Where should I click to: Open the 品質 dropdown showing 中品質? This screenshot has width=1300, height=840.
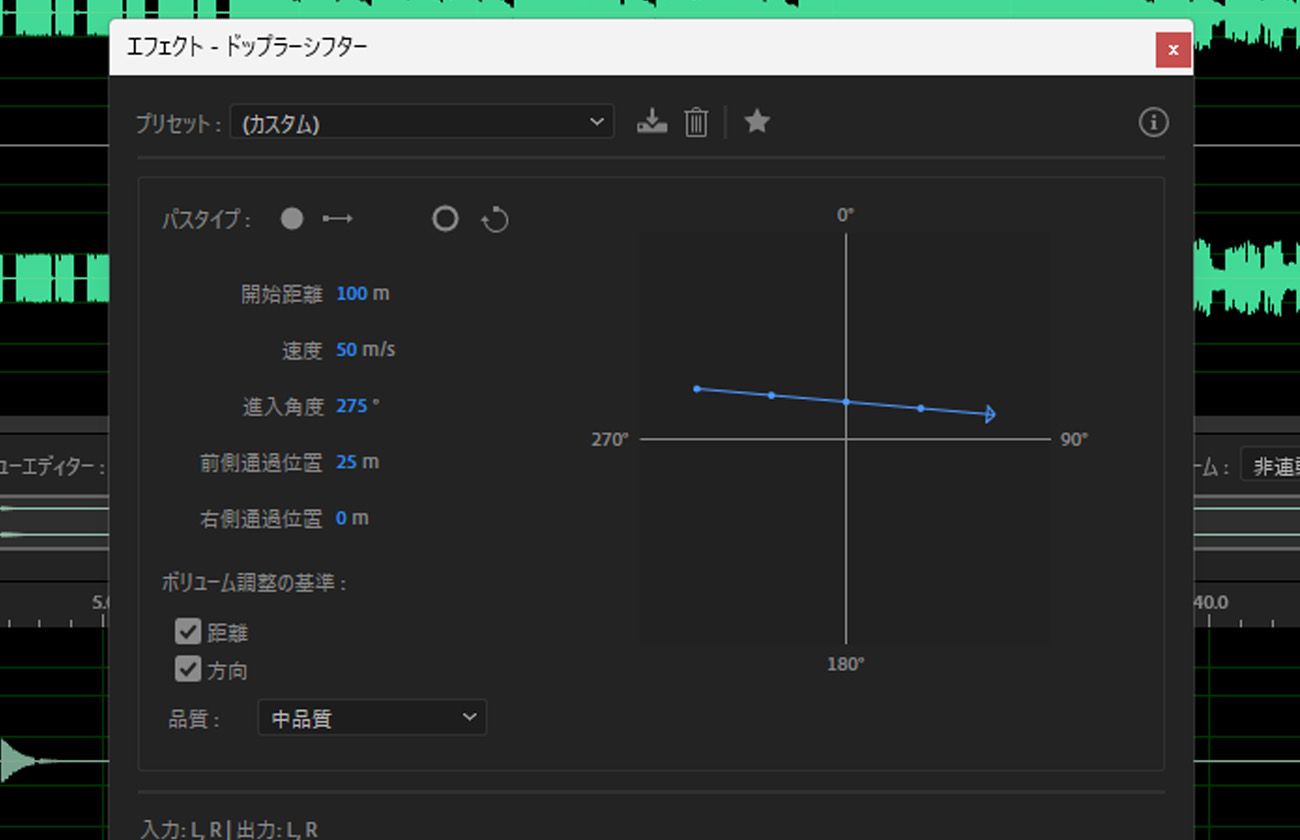point(371,717)
